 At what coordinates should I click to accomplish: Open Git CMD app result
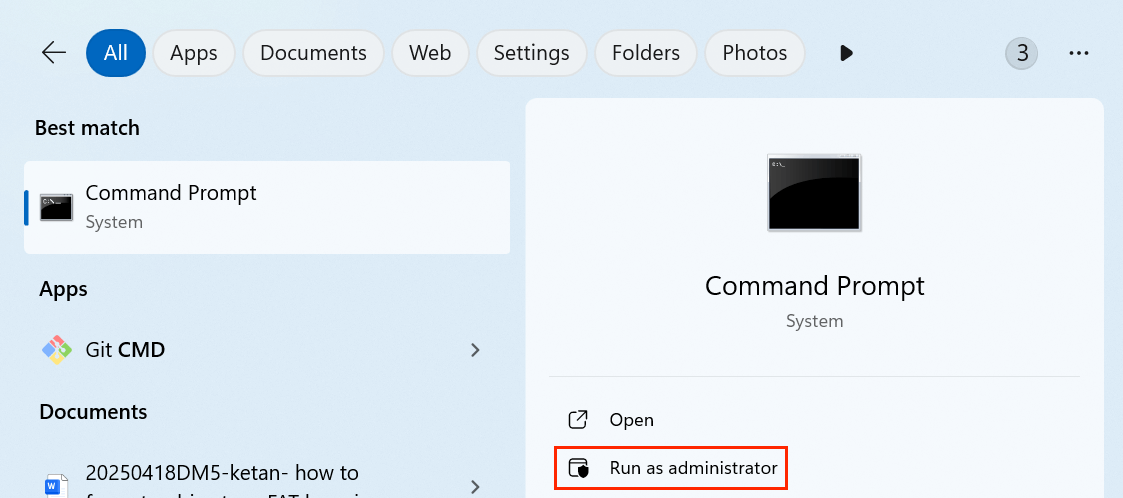click(267, 350)
